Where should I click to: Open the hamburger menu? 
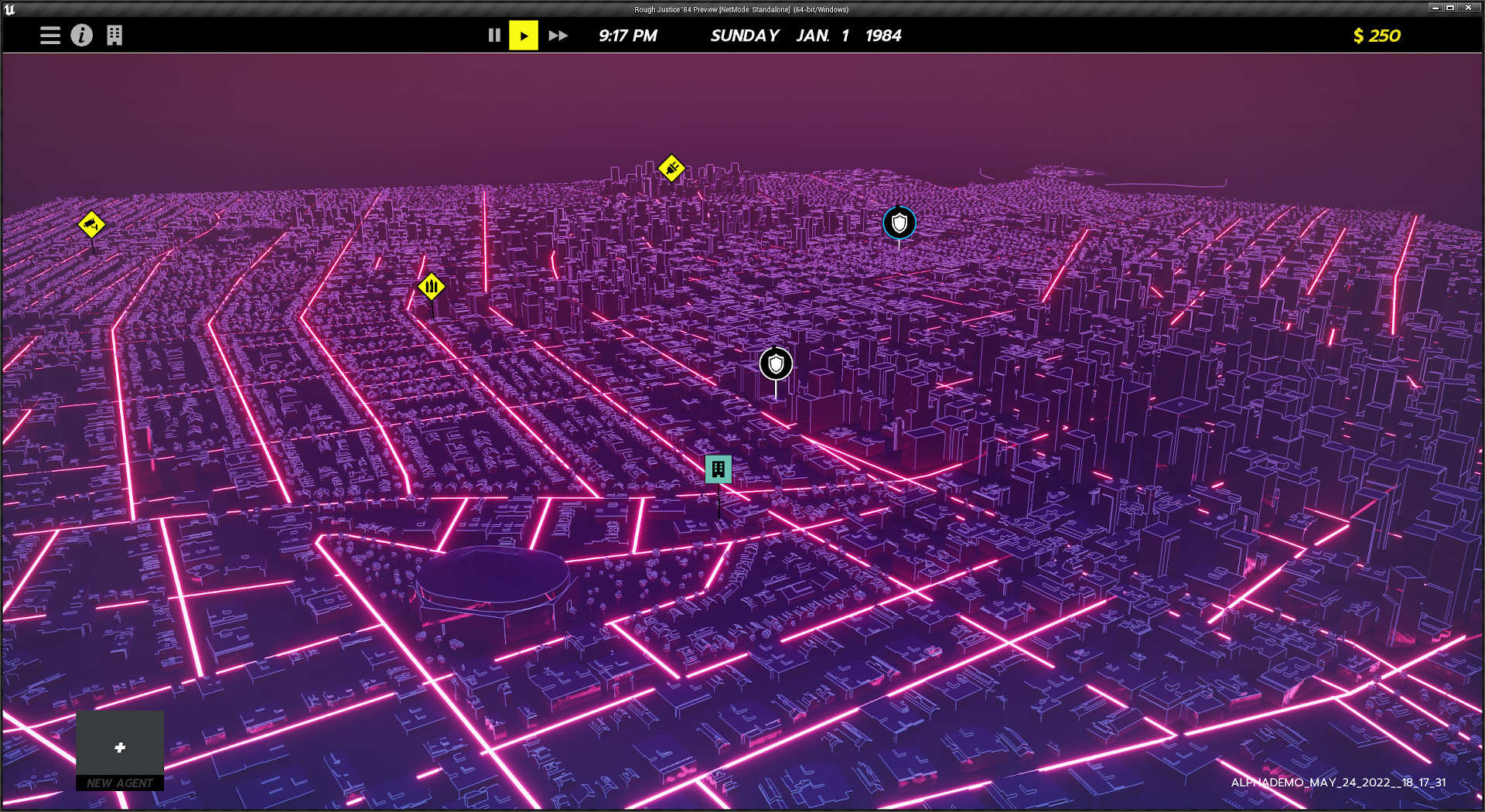[50, 36]
